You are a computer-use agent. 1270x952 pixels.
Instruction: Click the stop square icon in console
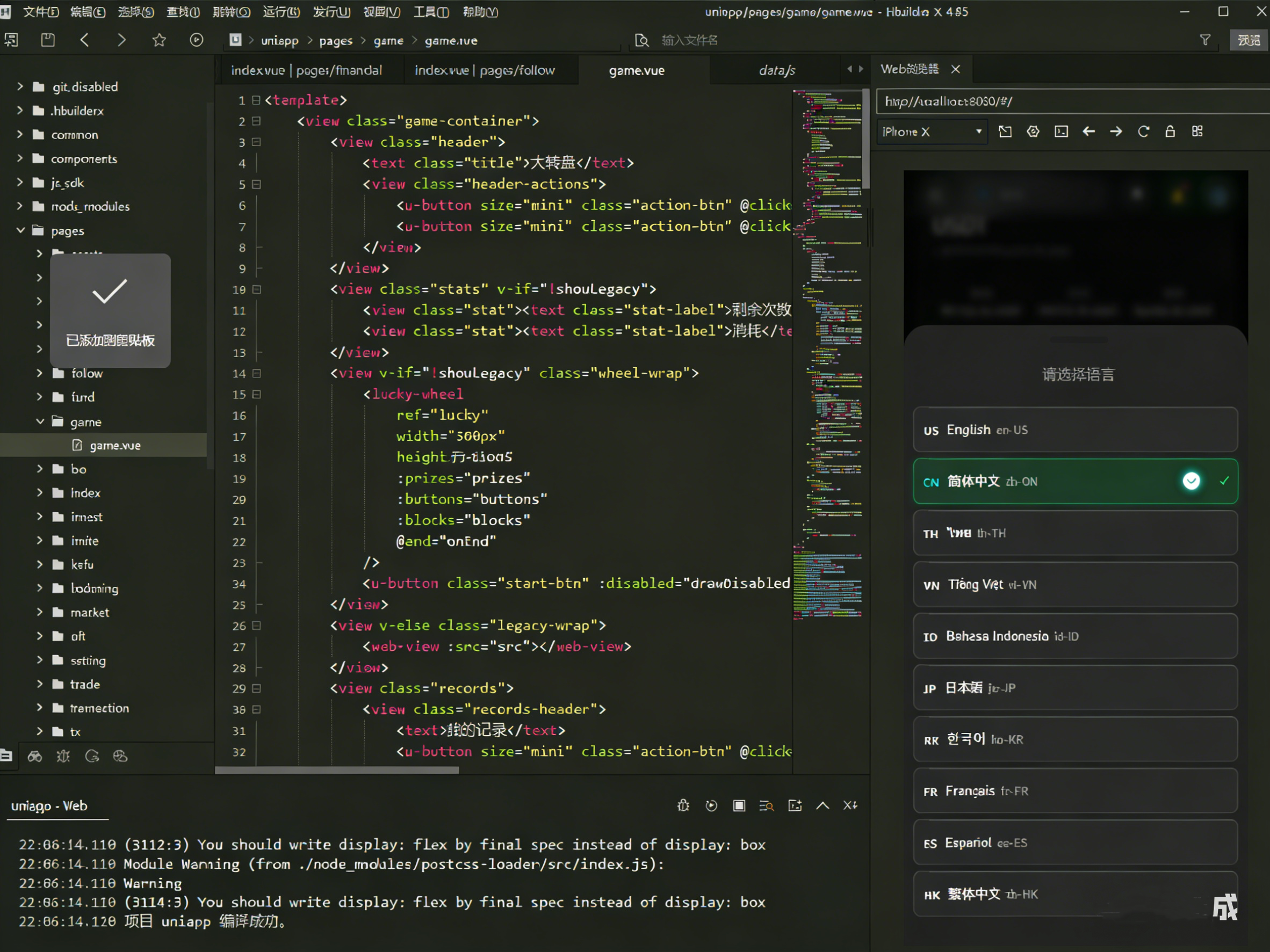[739, 805]
